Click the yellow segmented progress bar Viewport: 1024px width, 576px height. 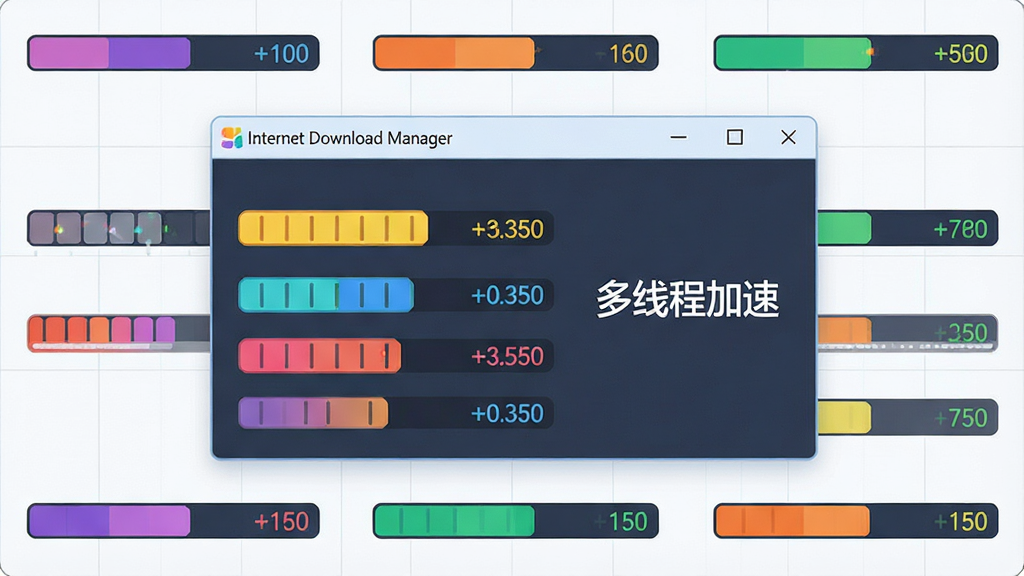click(334, 229)
